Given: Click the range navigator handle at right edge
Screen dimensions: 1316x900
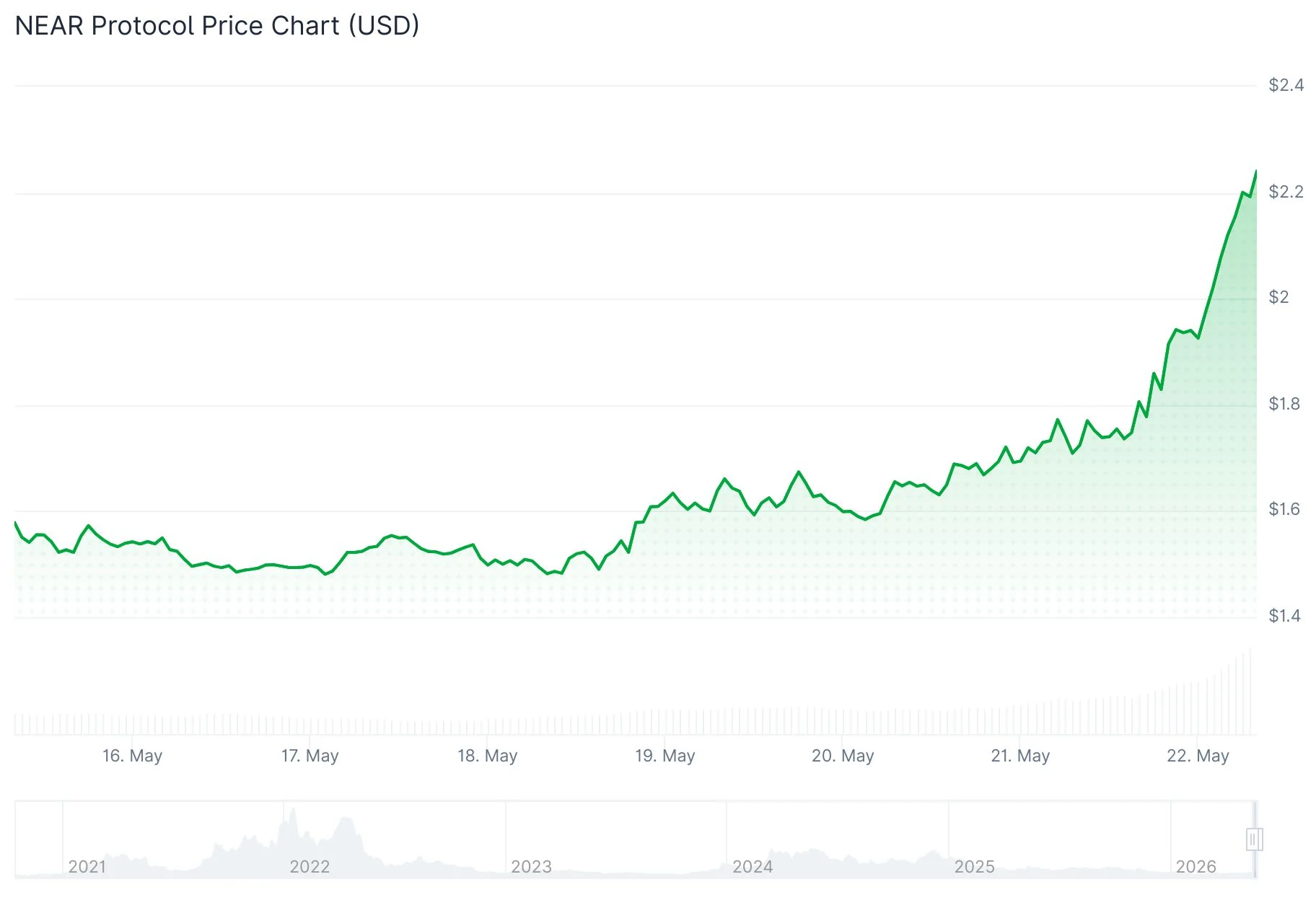Looking at the screenshot, I should (x=1254, y=839).
